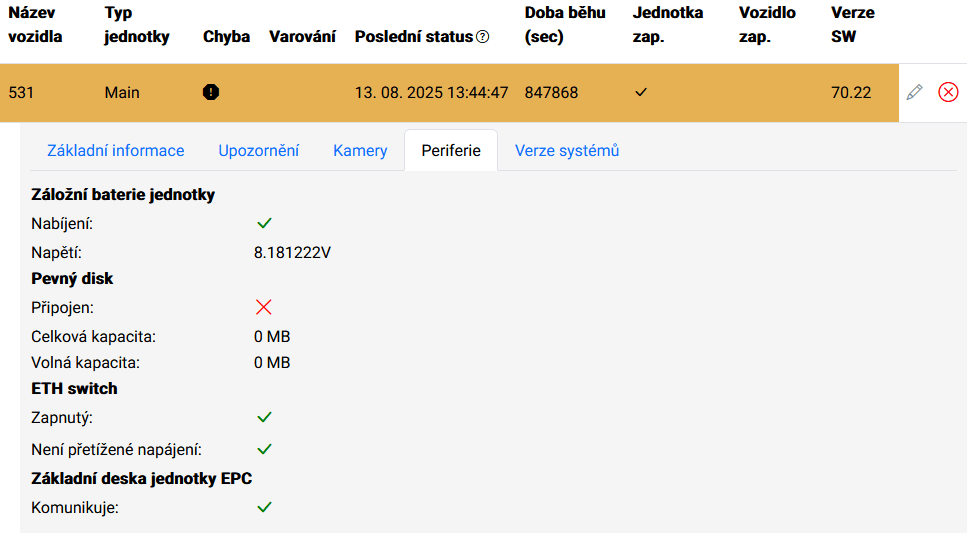
Task: Click the voltage value 8.181222V
Action: point(292,253)
